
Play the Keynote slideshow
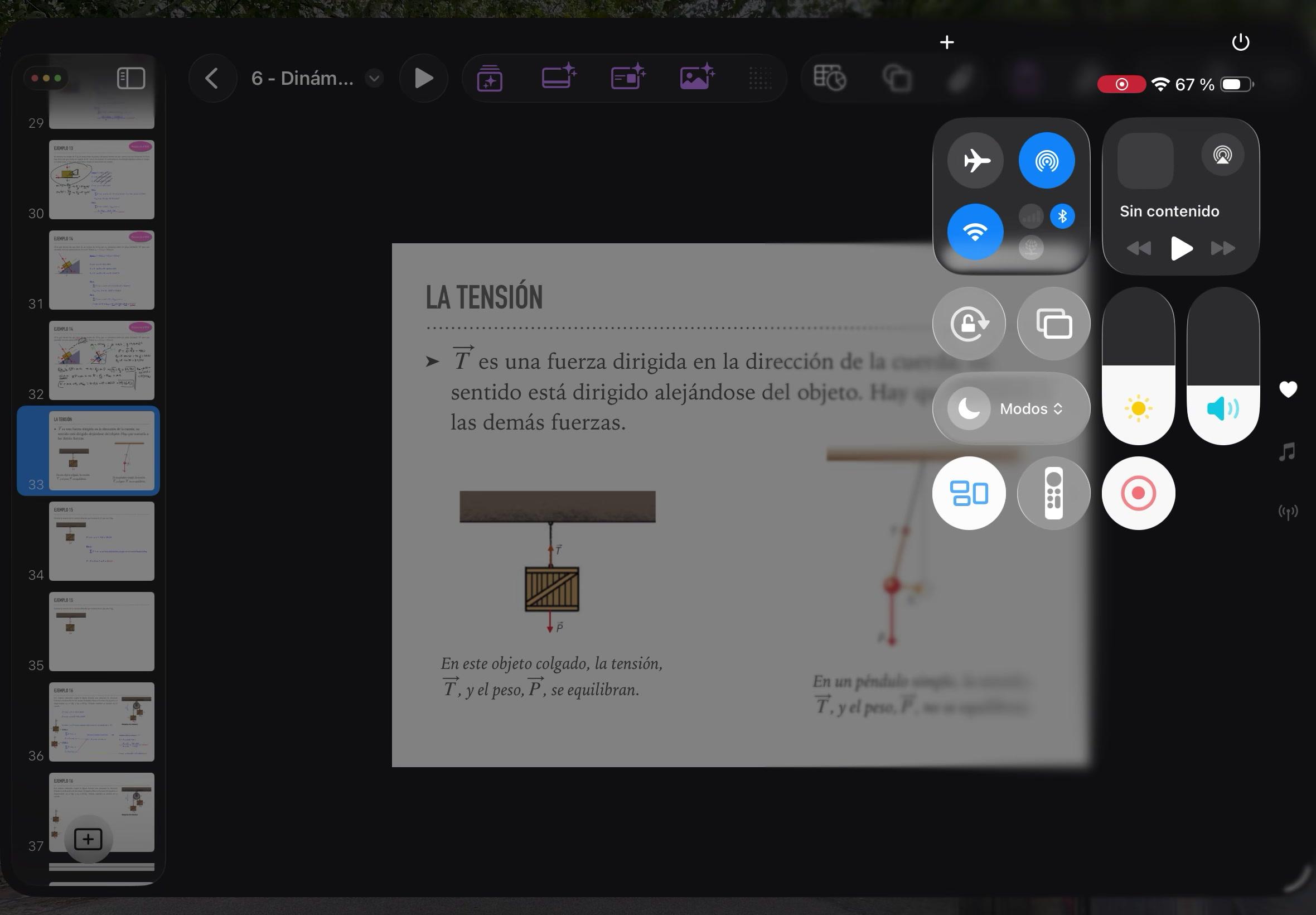[x=423, y=78]
